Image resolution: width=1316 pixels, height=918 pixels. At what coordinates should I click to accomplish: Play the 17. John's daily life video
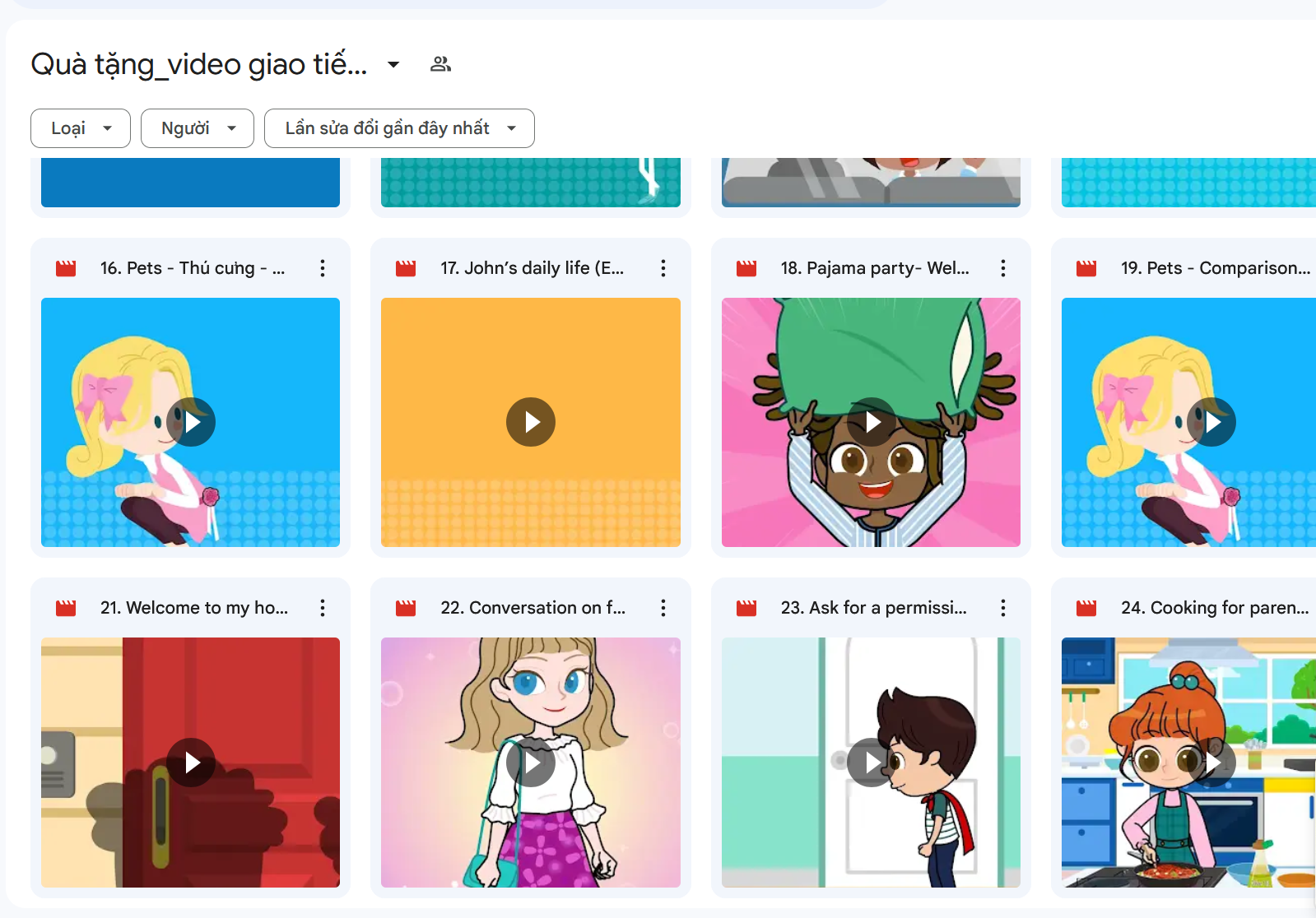531,422
